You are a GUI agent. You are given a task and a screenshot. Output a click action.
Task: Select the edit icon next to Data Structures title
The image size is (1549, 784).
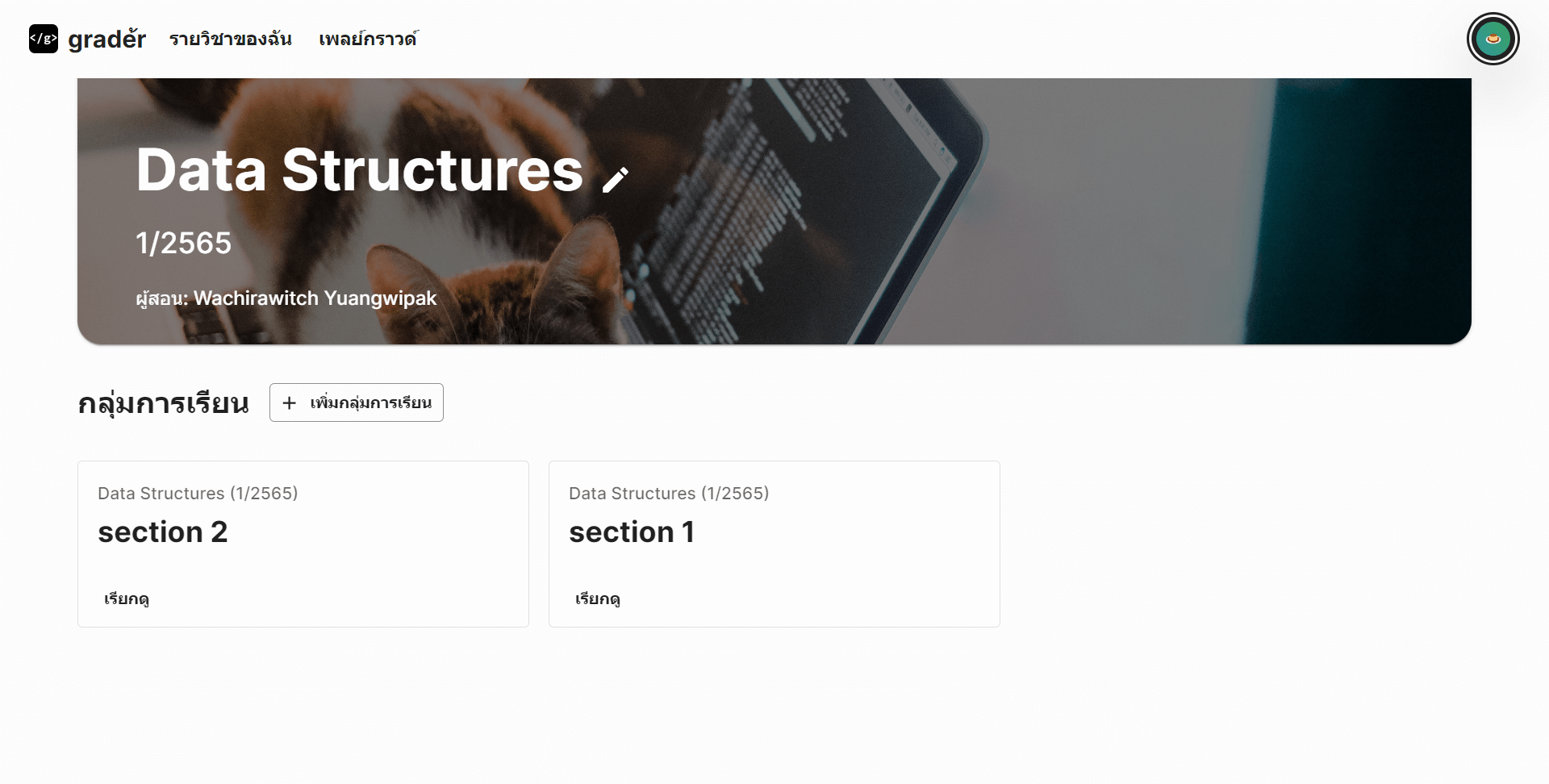coord(616,177)
